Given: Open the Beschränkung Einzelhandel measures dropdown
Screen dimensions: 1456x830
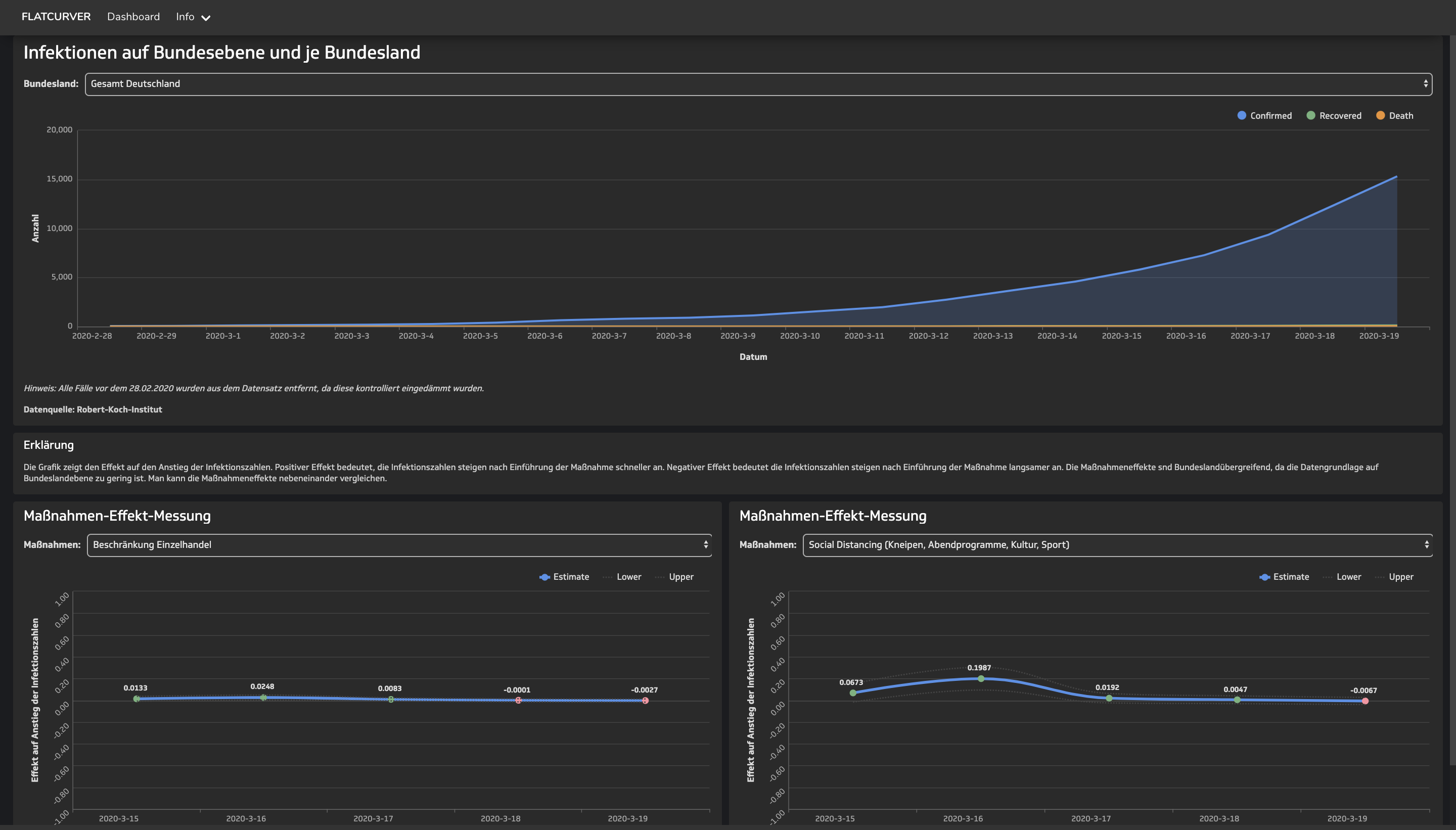Looking at the screenshot, I should tap(398, 545).
